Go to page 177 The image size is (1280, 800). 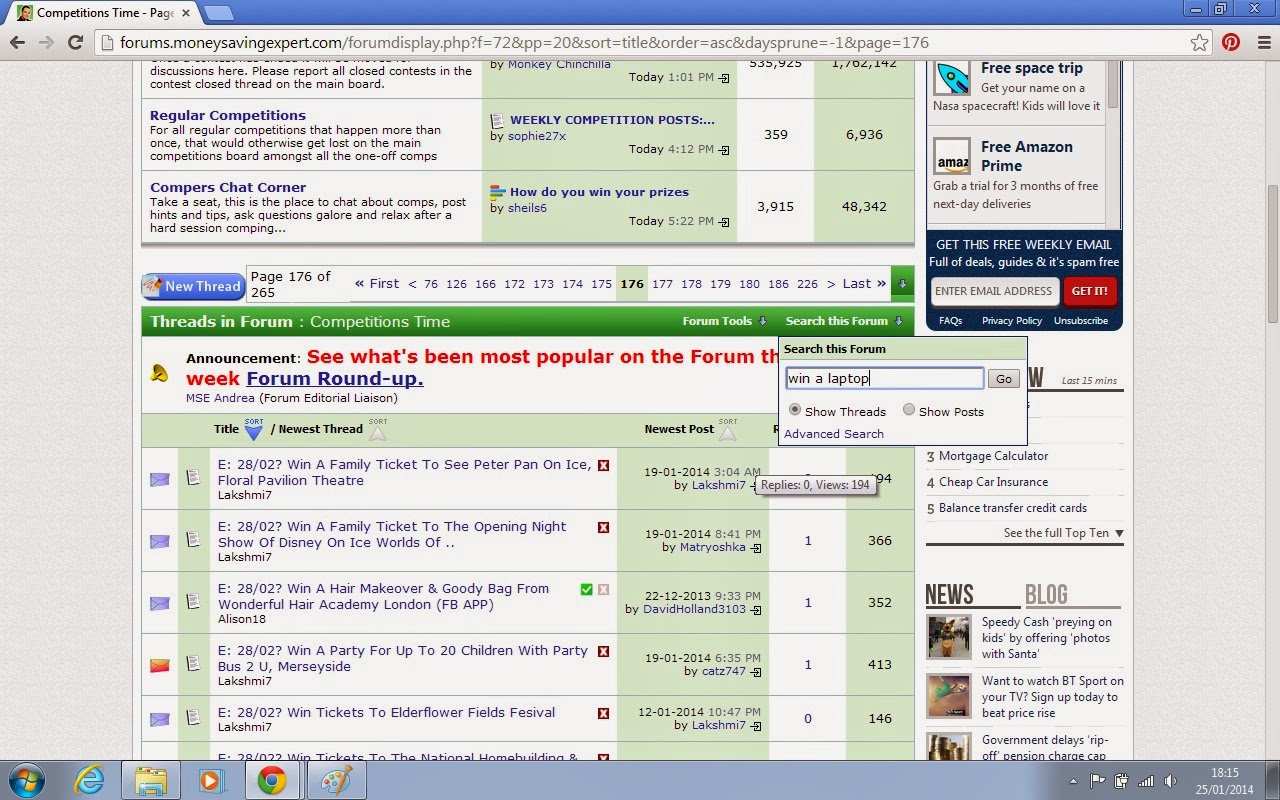pos(662,284)
